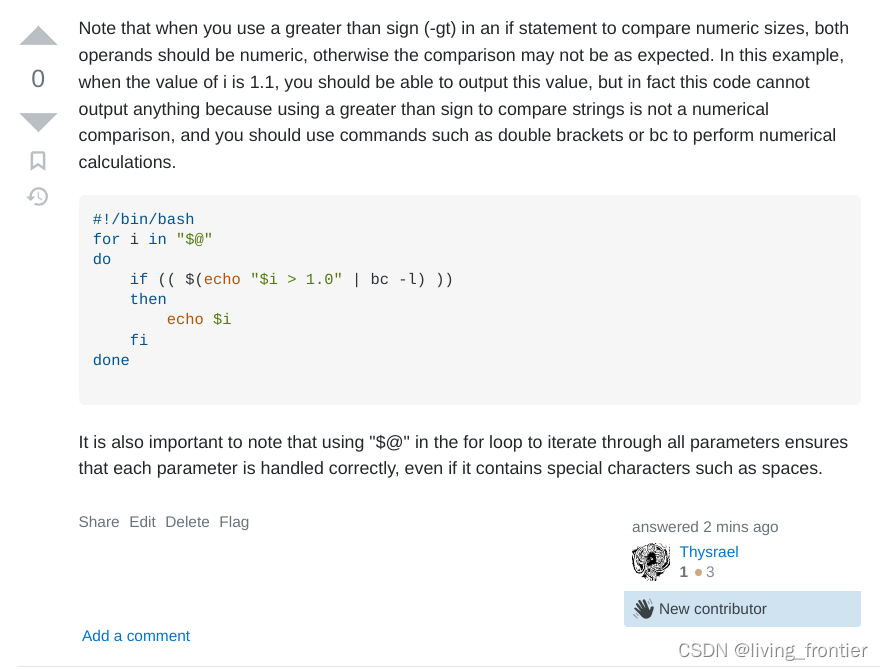Bookmark this answer

point(38,160)
